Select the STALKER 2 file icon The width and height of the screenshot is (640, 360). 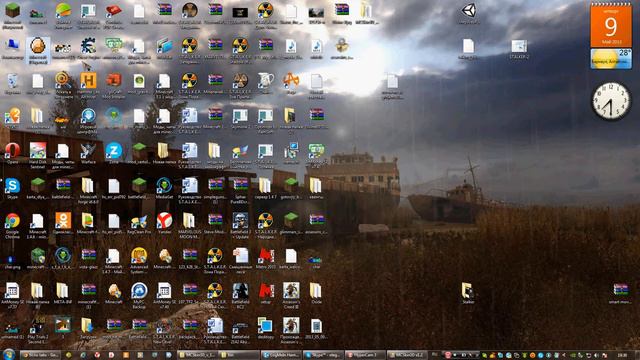click(x=519, y=49)
